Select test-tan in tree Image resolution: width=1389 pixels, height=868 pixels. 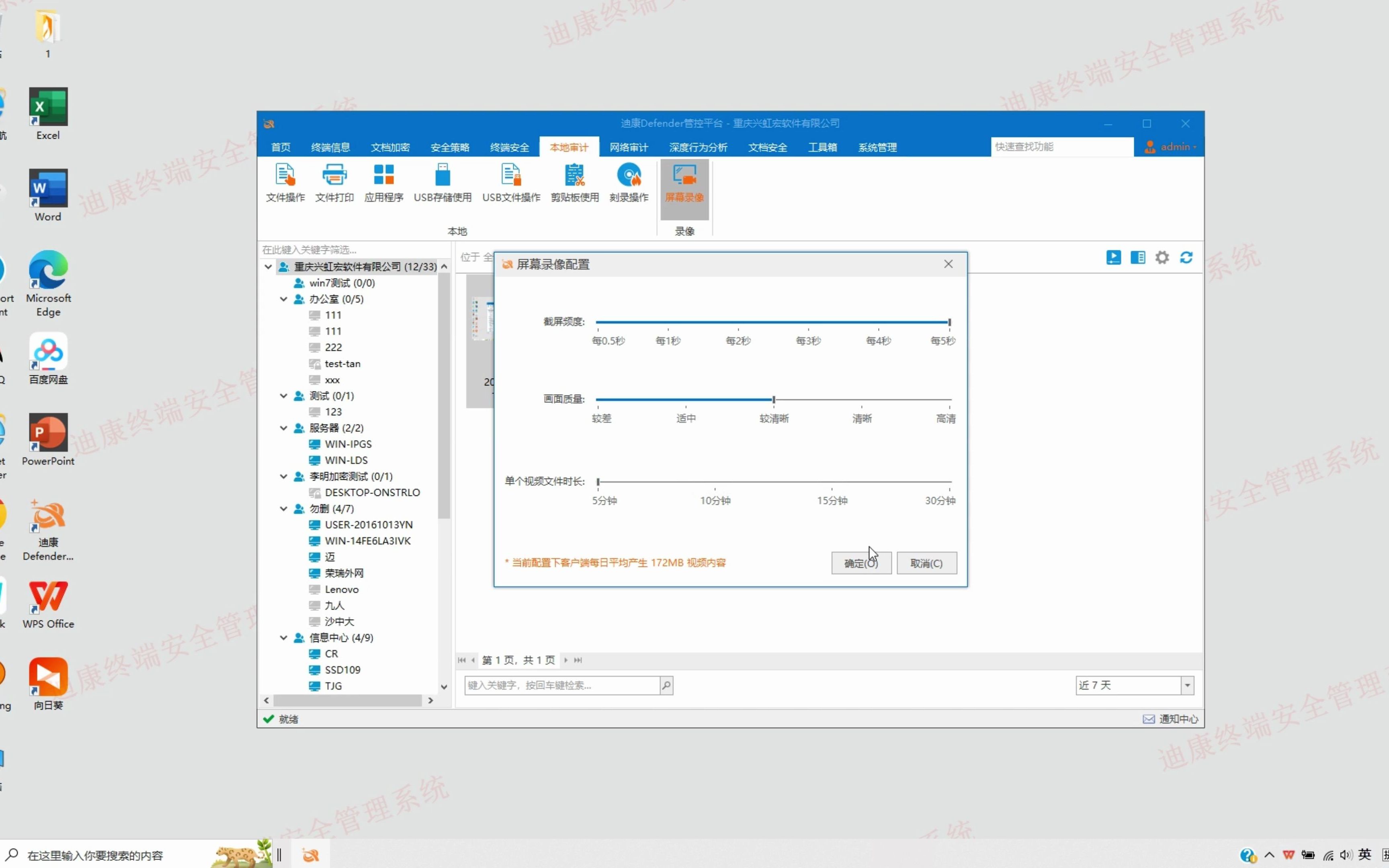(x=343, y=363)
